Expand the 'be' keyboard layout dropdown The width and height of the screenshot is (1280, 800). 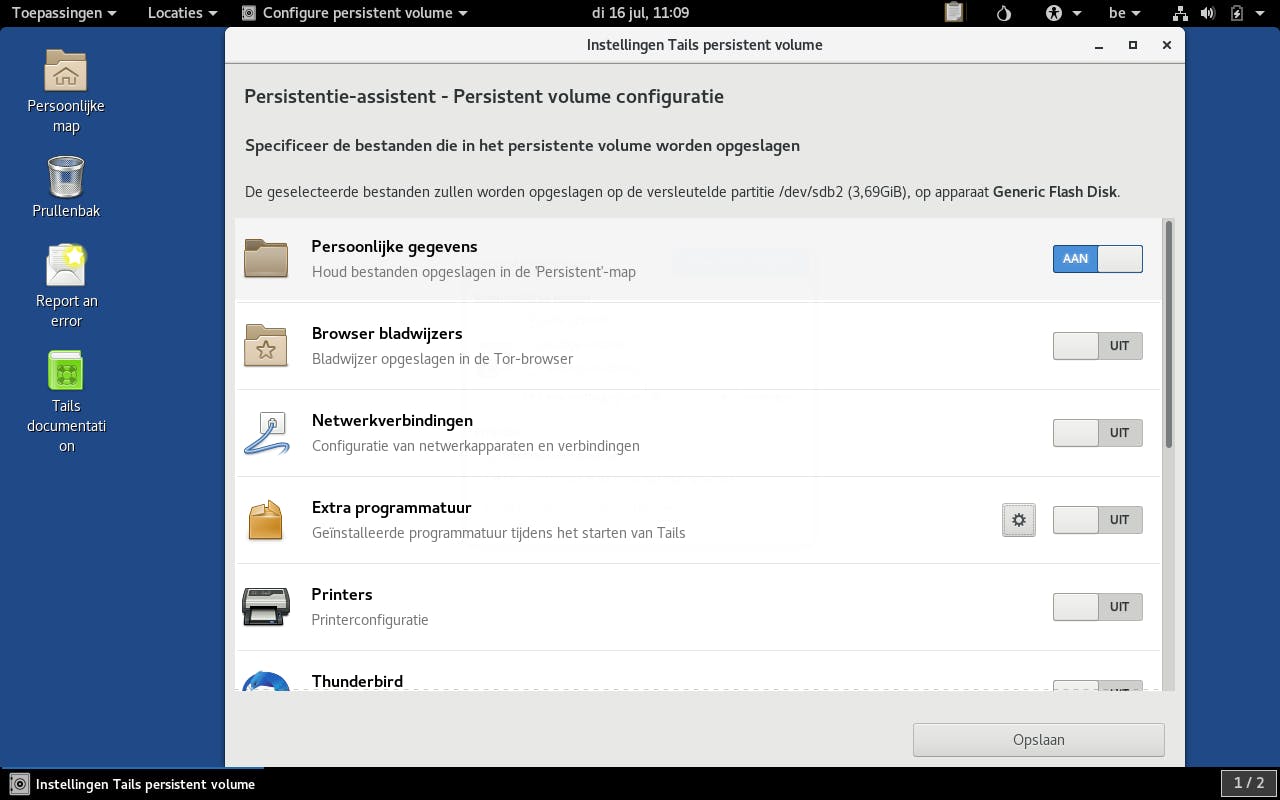click(1125, 13)
